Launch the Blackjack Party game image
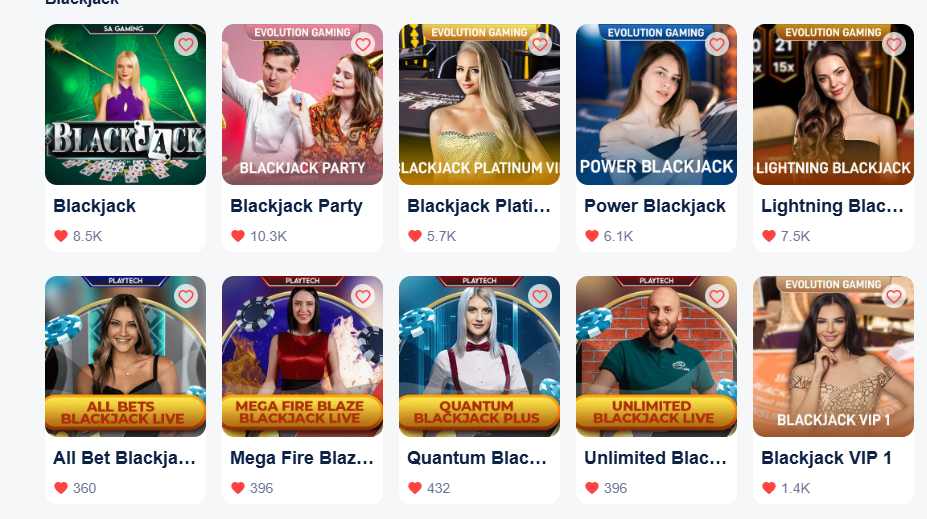 tap(302, 105)
